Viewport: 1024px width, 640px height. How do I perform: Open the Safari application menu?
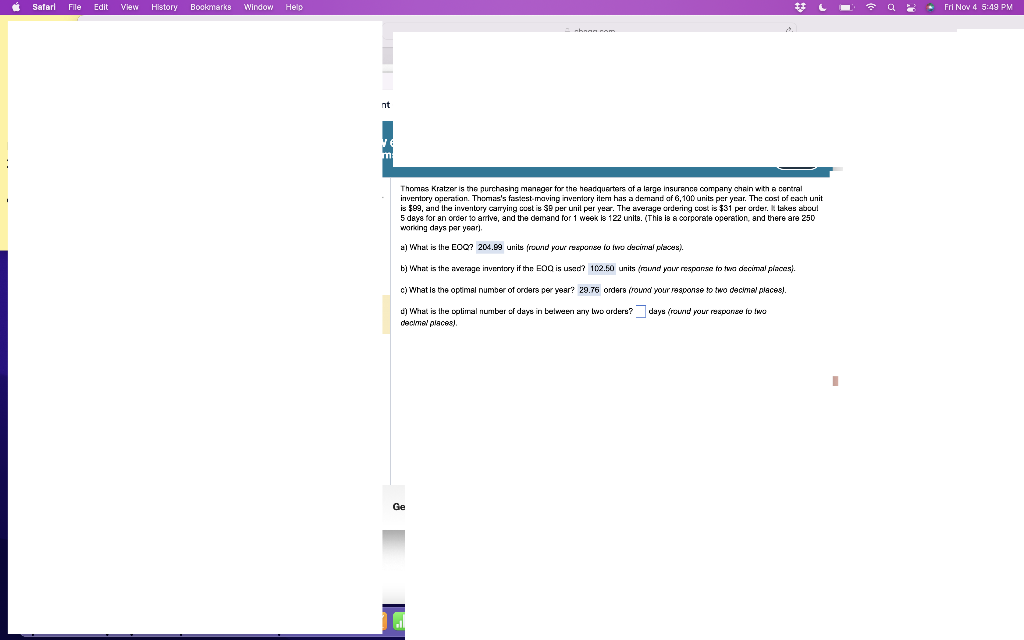tap(44, 7)
